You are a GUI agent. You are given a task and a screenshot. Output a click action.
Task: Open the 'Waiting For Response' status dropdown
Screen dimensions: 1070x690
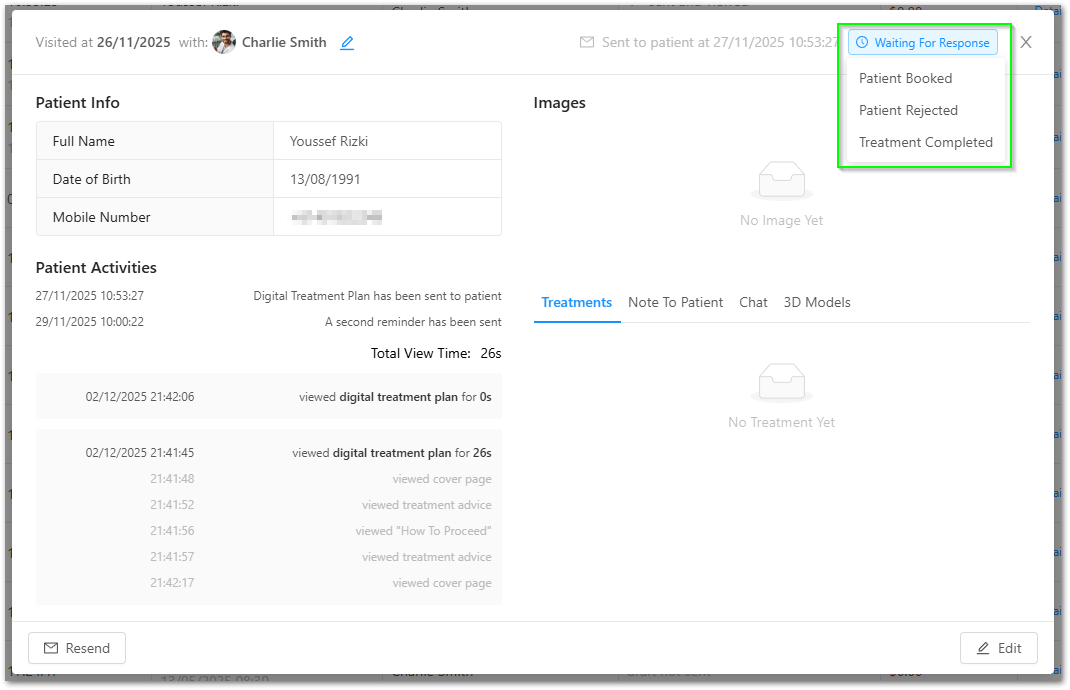pos(922,43)
